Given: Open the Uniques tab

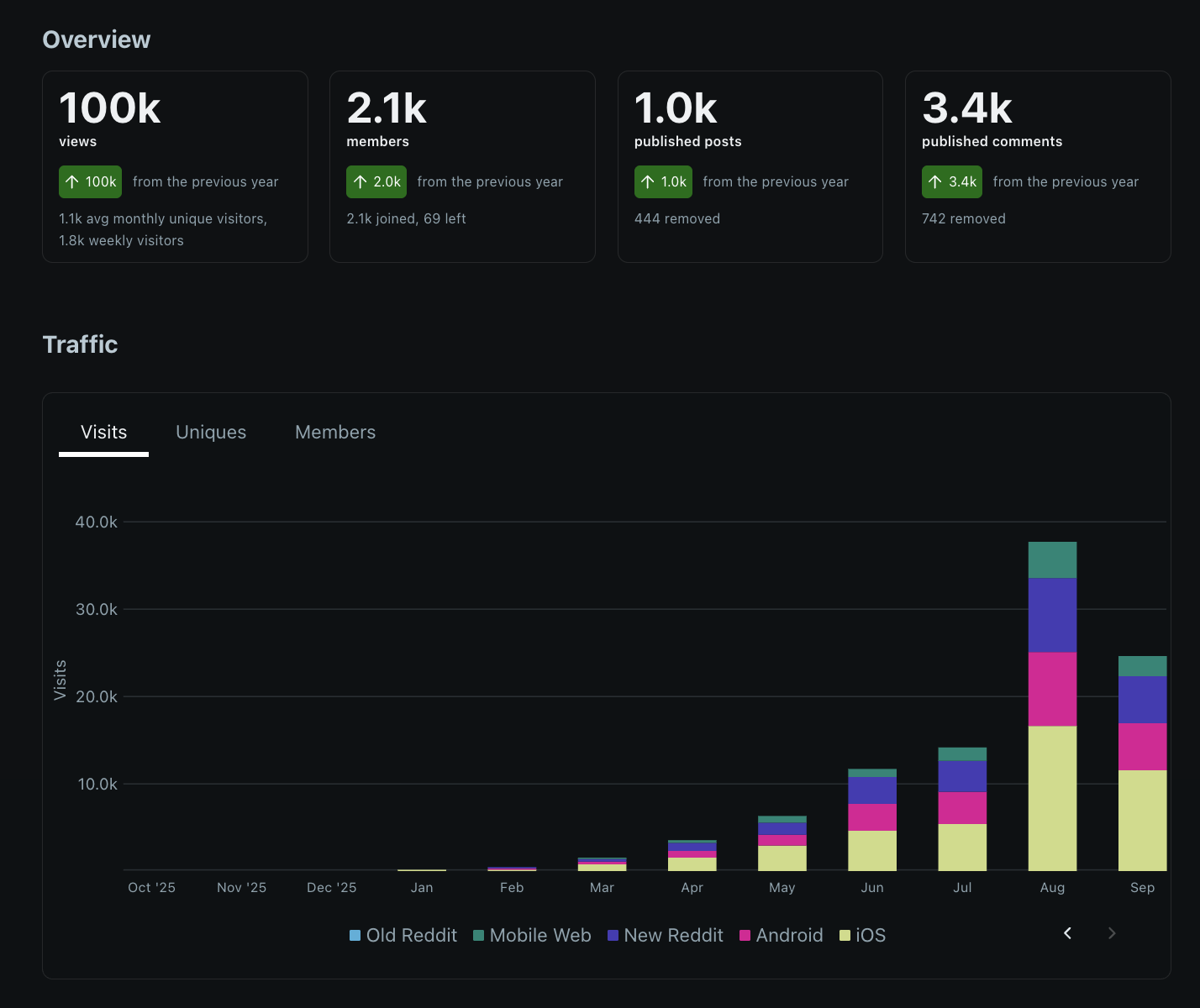Looking at the screenshot, I should (211, 433).
